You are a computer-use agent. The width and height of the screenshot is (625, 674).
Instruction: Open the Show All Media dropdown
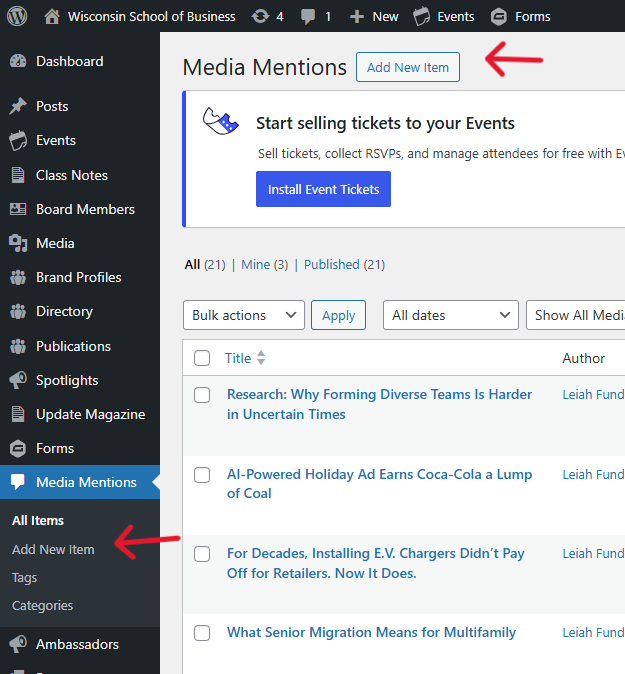(576, 315)
